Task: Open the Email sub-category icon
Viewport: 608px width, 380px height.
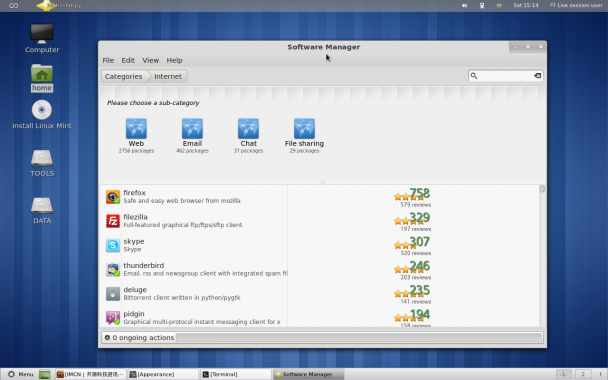Action: coord(192,128)
